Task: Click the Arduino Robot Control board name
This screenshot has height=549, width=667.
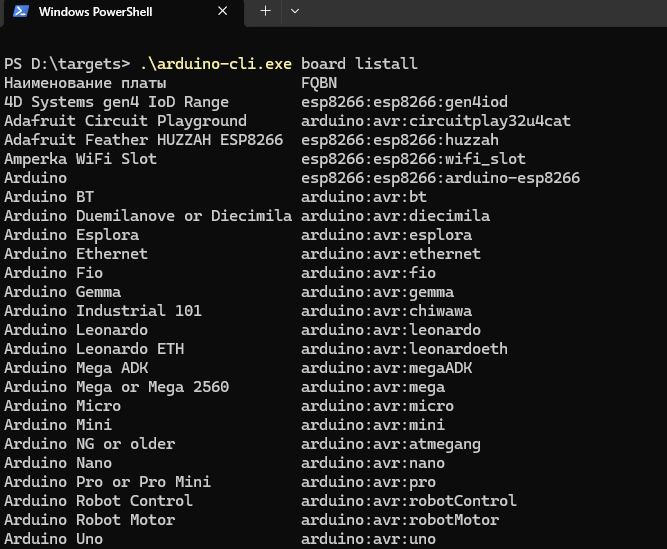Action: pos(98,501)
